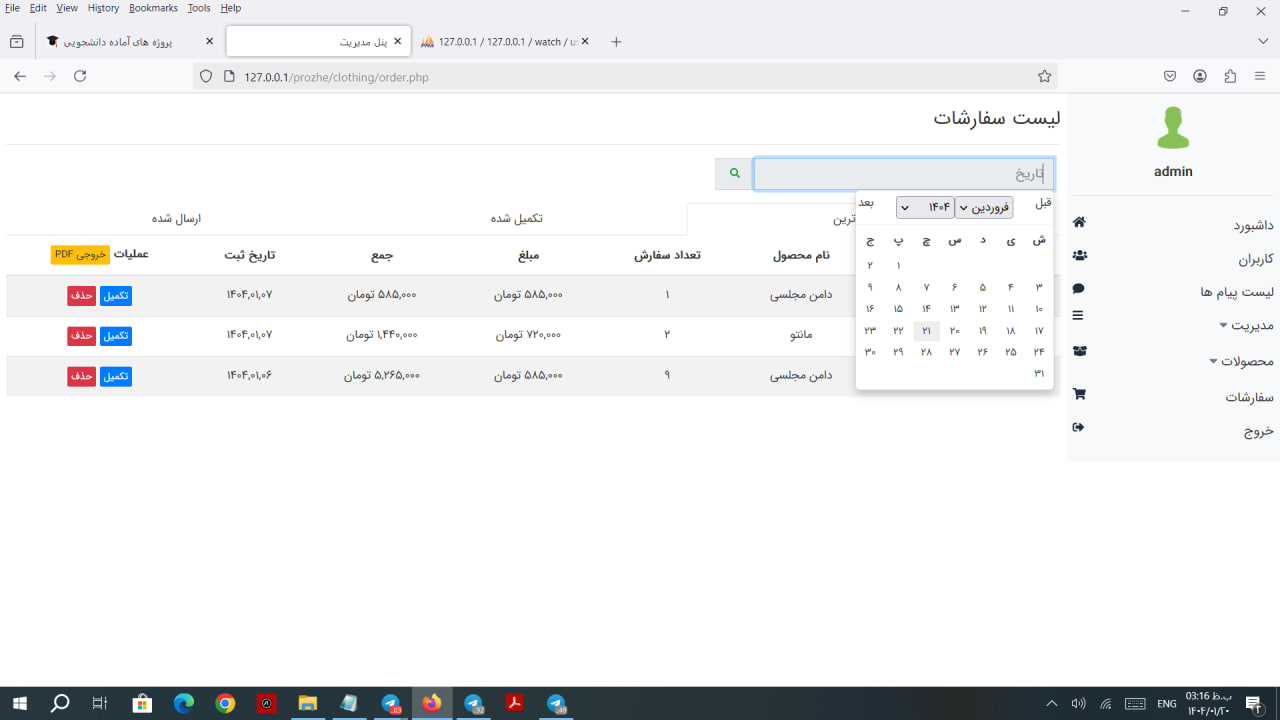Open a new tab with plus icon
This screenshot has height=720, width=1280.
point(616,42)
